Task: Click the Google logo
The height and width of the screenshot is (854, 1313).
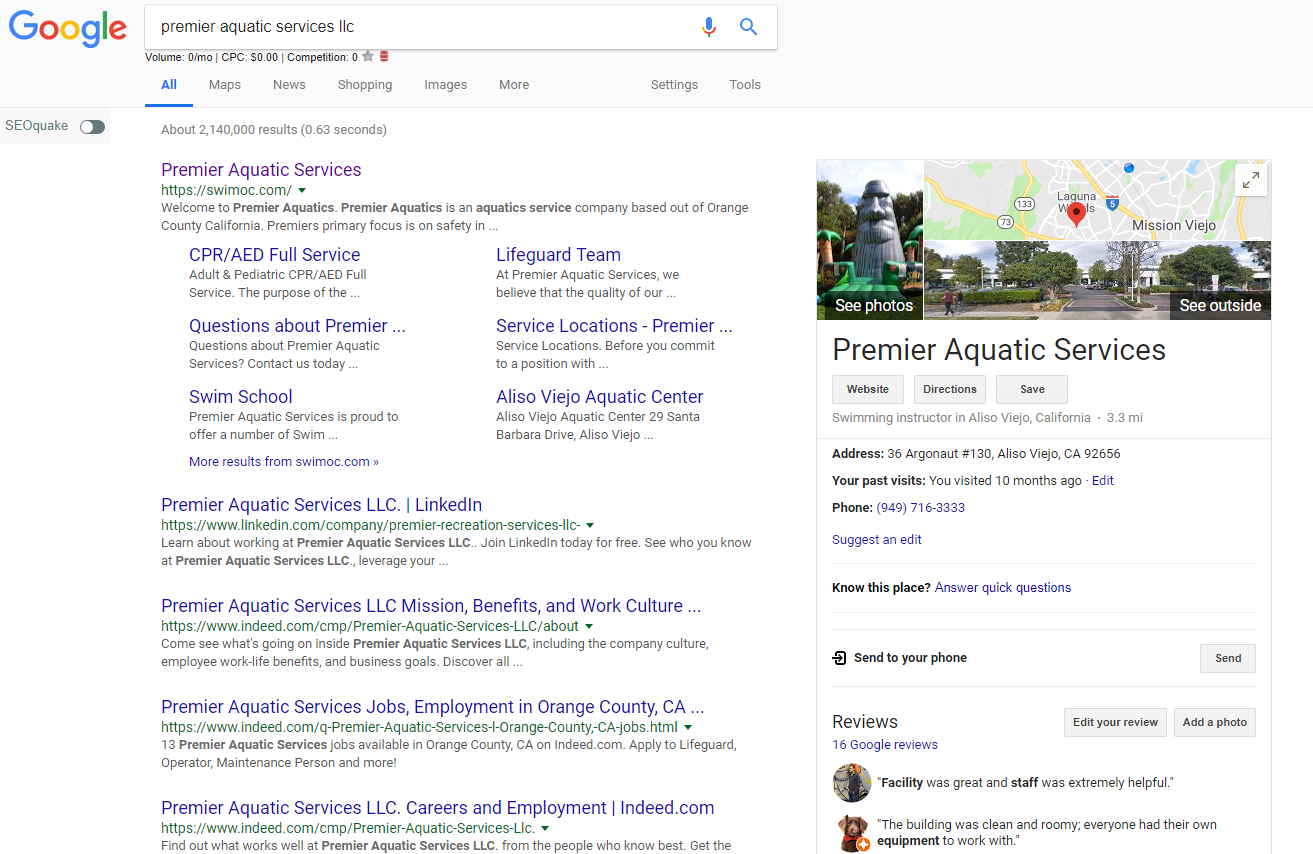Action: pyautogui.click(x=68, y=29)
